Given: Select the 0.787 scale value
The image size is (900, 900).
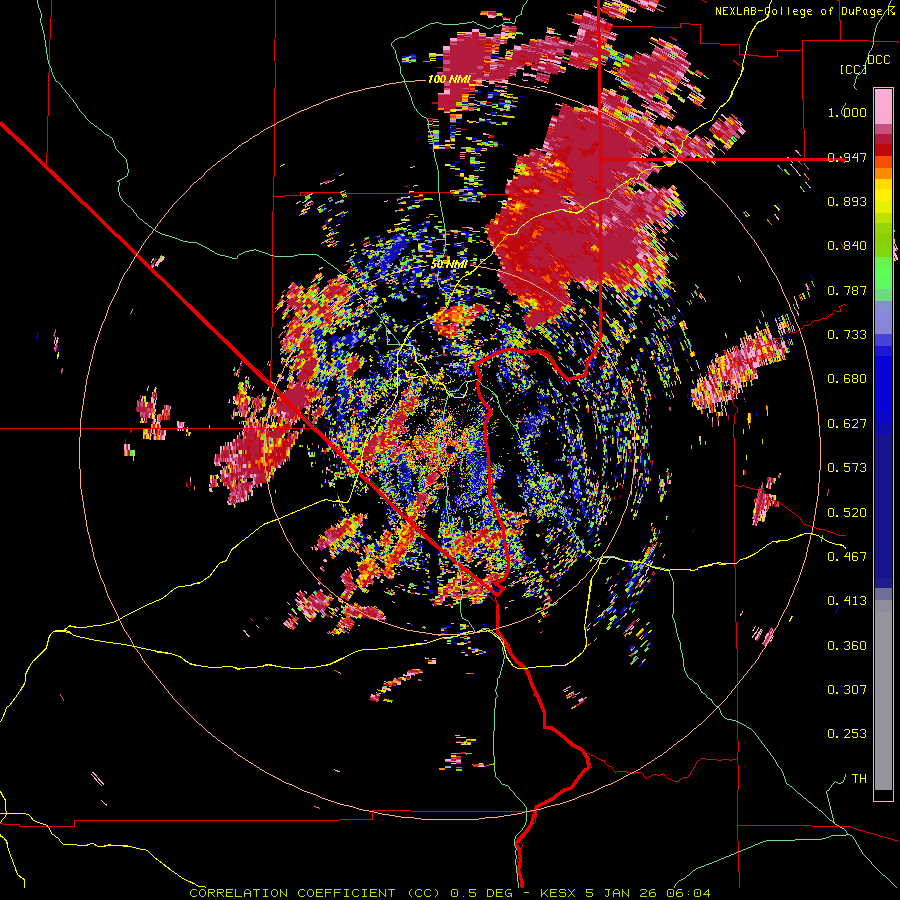Looking at the screenshot, I should click(847, 290).
